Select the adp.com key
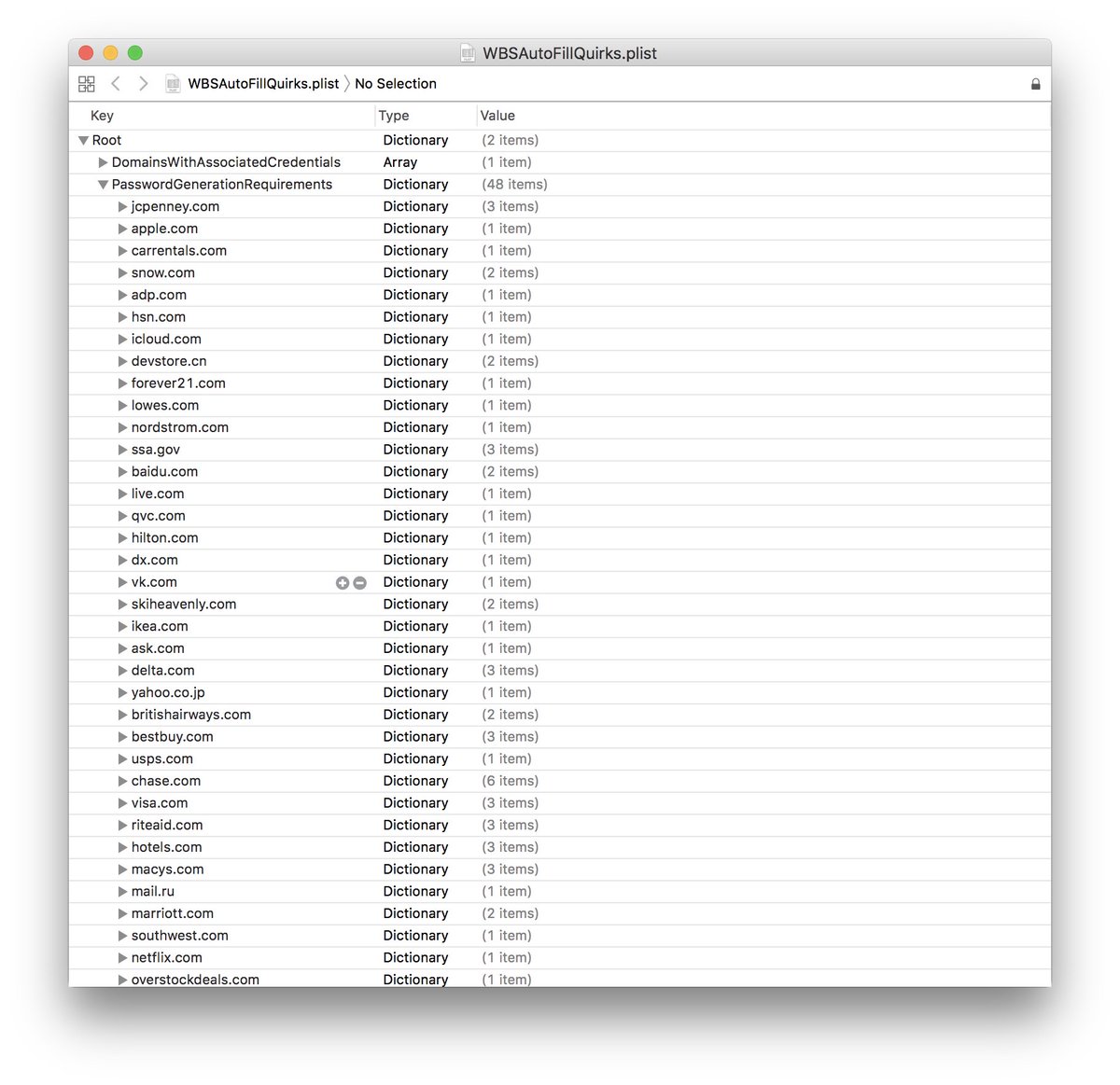 click(x=159, y=295)
